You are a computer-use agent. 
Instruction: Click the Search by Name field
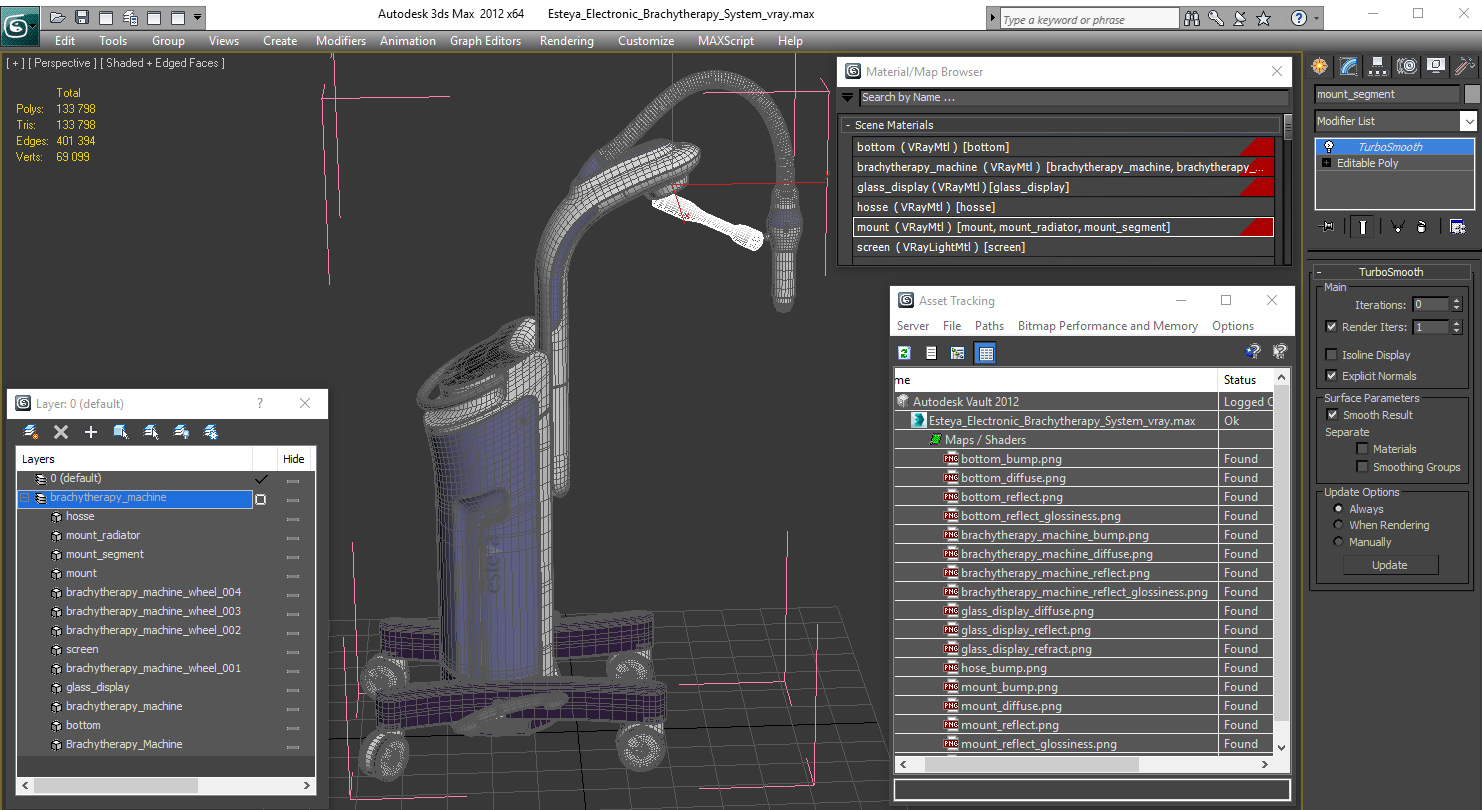click(x=1073, y=97)
